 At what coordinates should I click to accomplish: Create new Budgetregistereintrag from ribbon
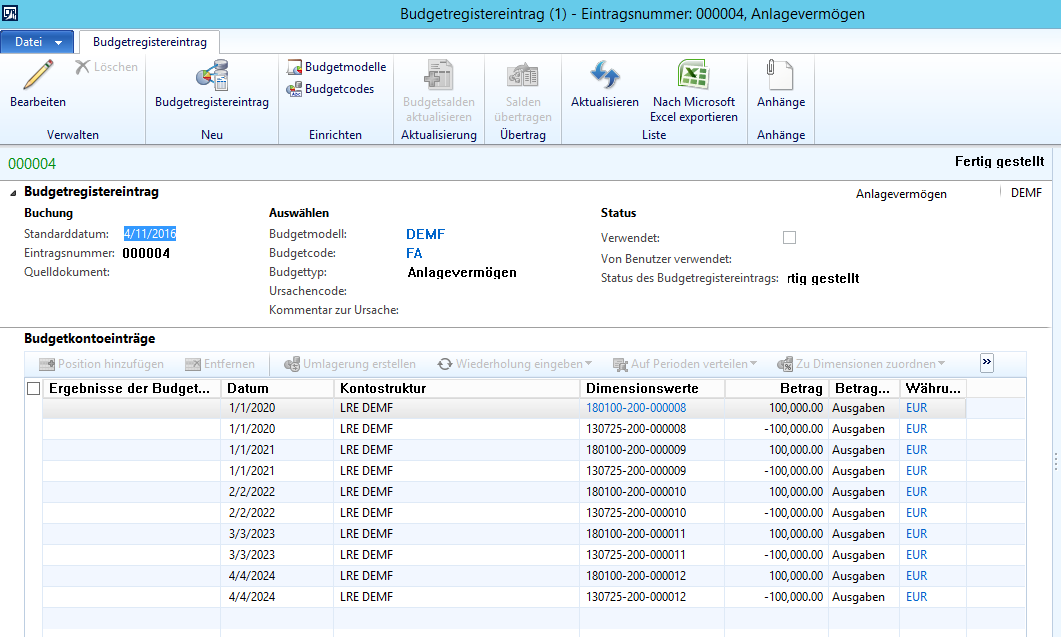click(211, 84)
